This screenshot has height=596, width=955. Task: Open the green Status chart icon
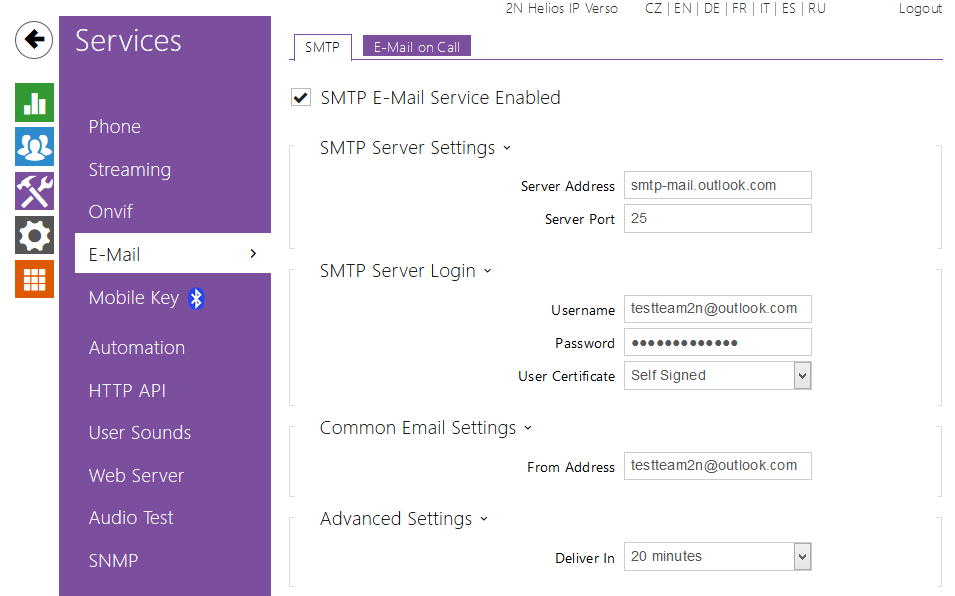[34, 102]
